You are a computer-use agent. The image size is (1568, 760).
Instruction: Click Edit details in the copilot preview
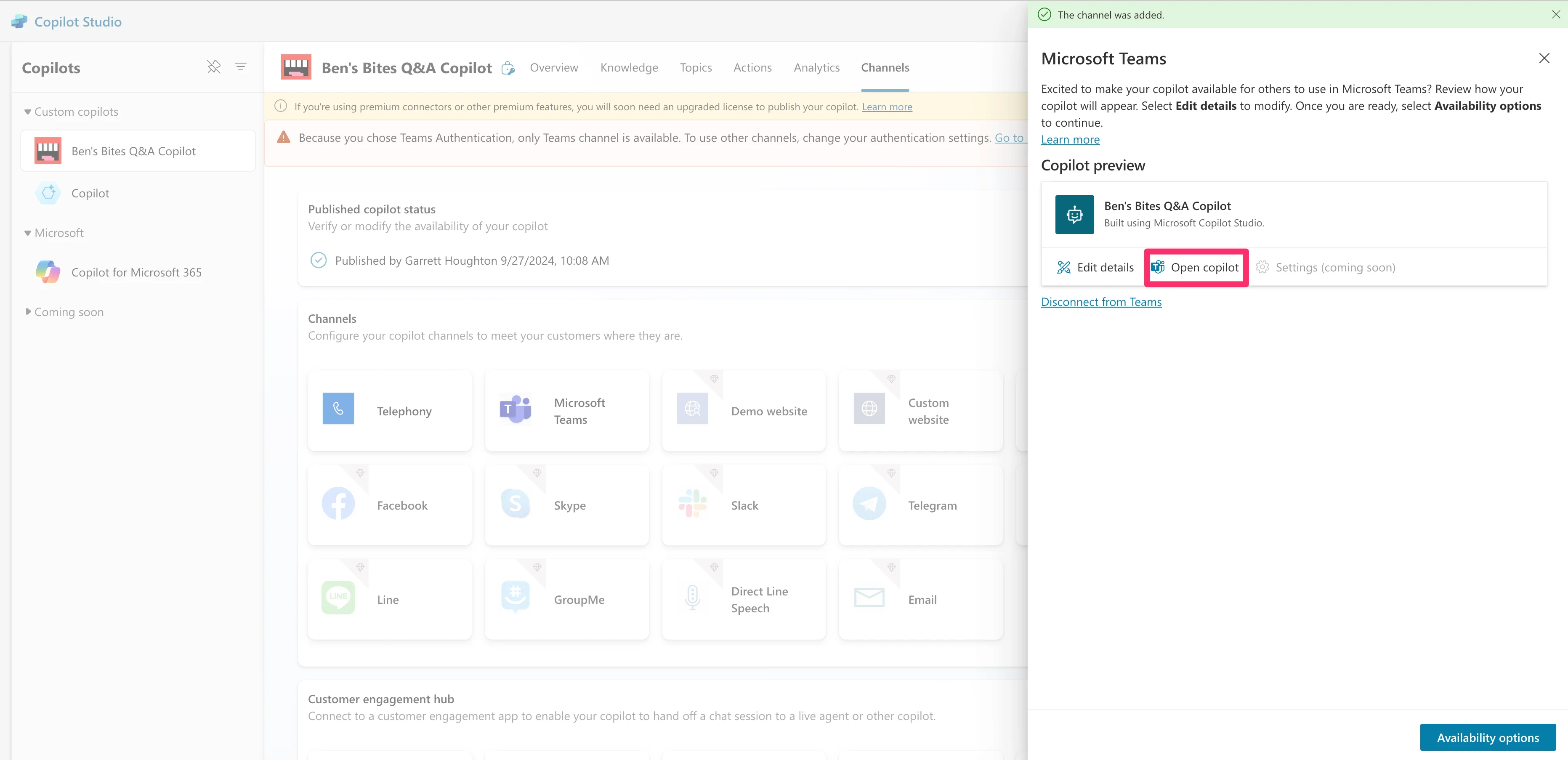pyautogui.click(x=1095, y=267)
